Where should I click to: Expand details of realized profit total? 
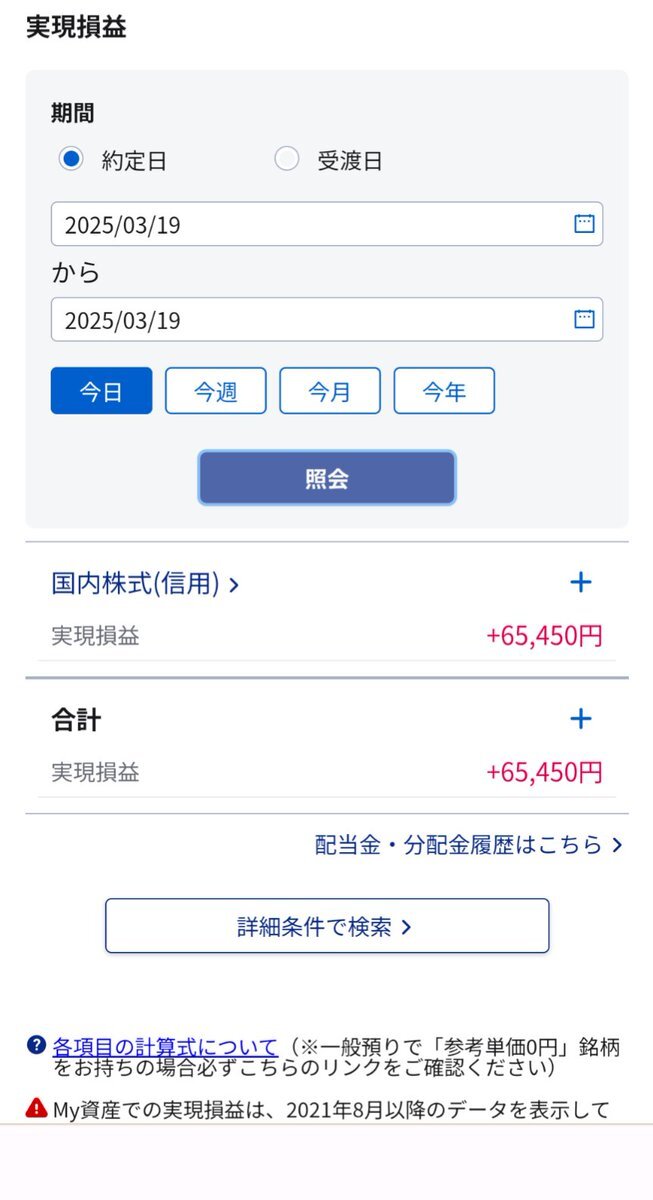(580, 718)
